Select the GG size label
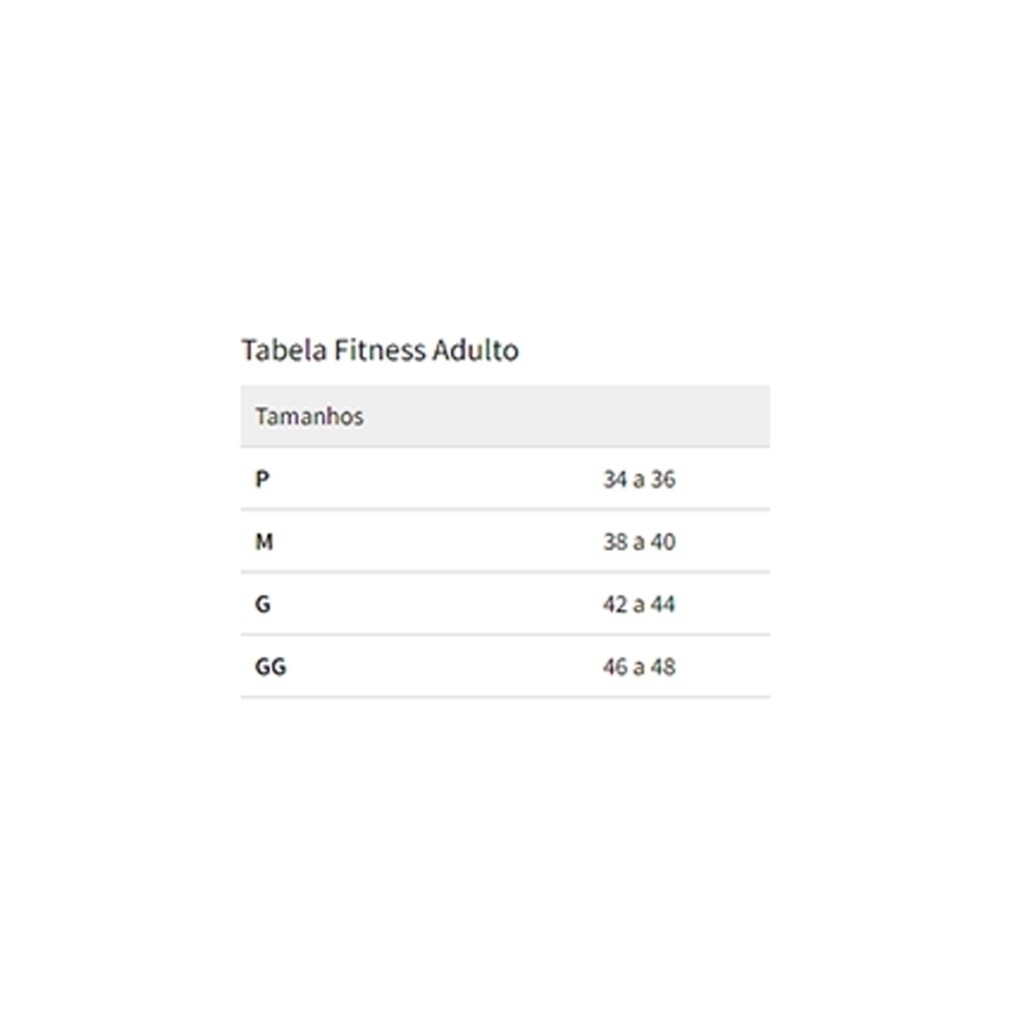The image size is (1024, 1024). coord(270,667)
